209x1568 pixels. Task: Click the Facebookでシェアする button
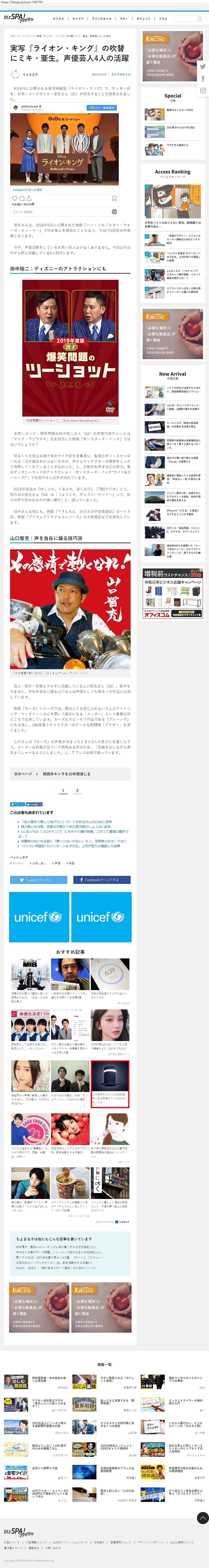pyautogui.click(x=102, y=879)
